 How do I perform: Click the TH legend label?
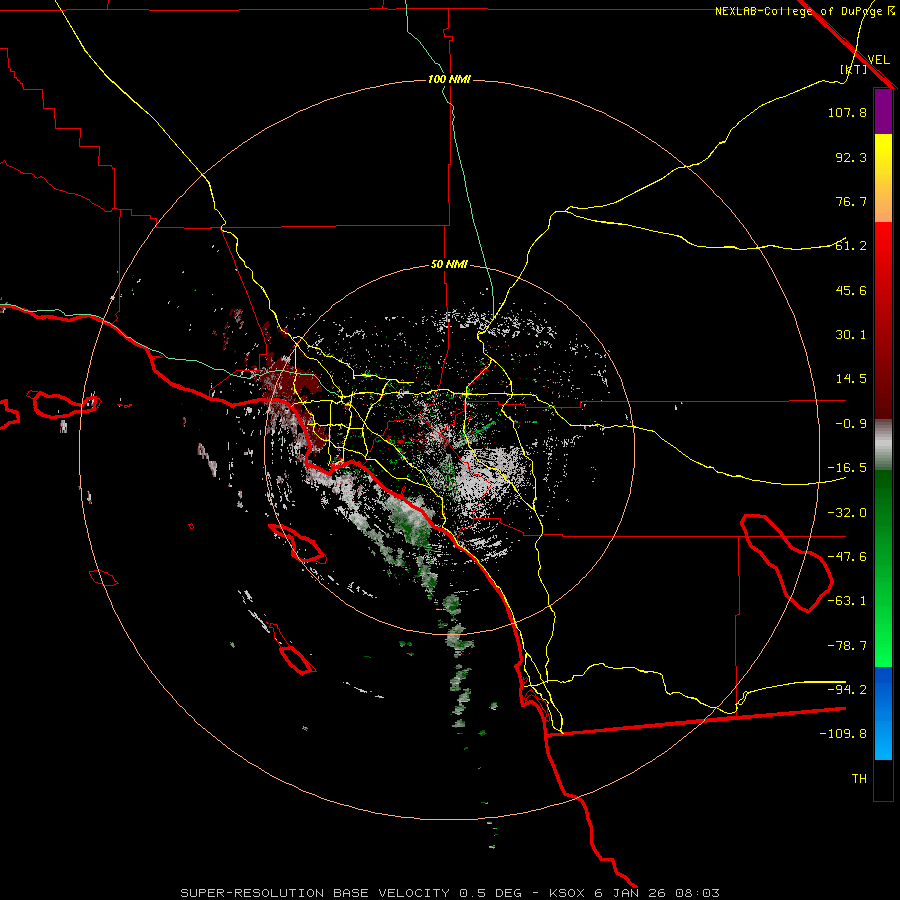(x=859, y=779)
